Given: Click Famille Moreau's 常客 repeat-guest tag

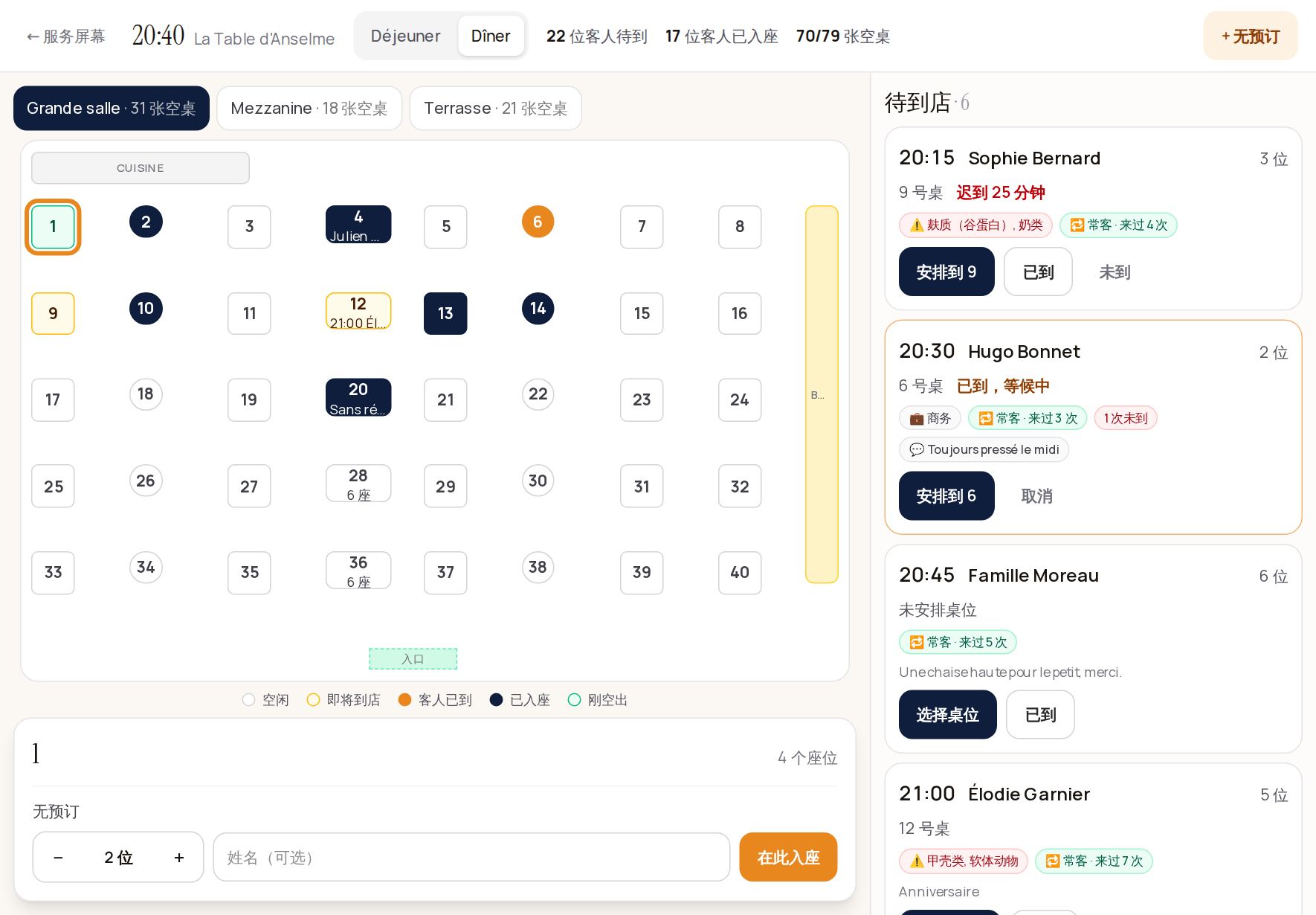Looking at the screenshot, I should 958,642.
